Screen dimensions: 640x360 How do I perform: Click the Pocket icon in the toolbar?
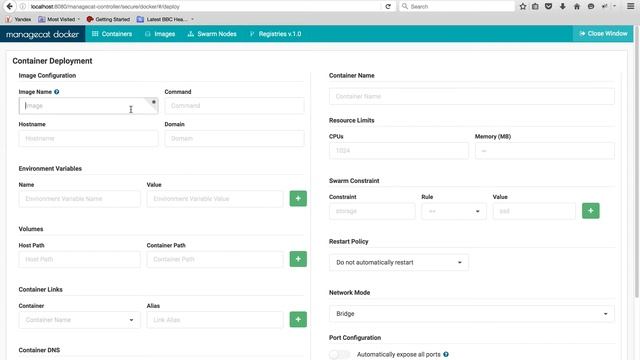click(x=549, y=6)
